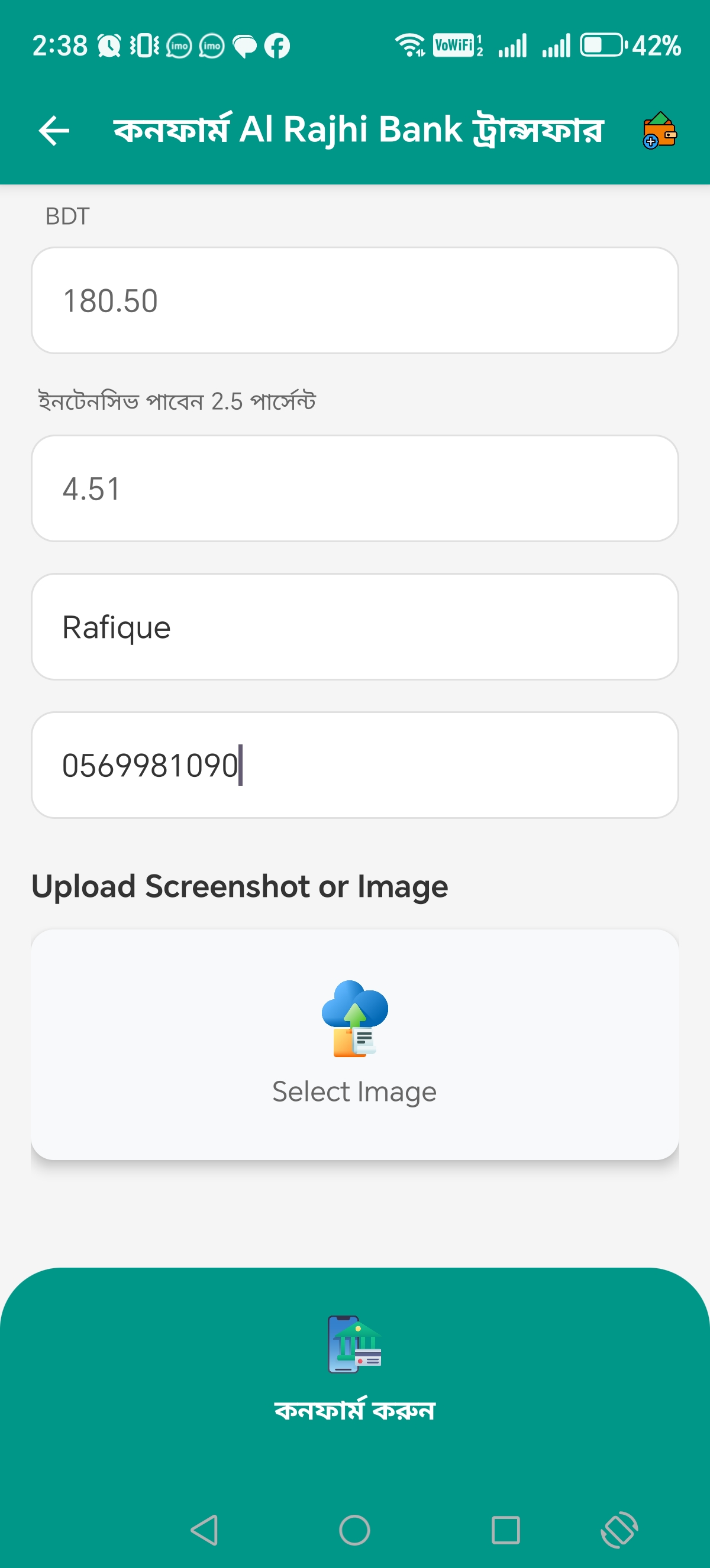
Task: Tap the incentive field showing 4.51
Action: (x=354, y=488)
